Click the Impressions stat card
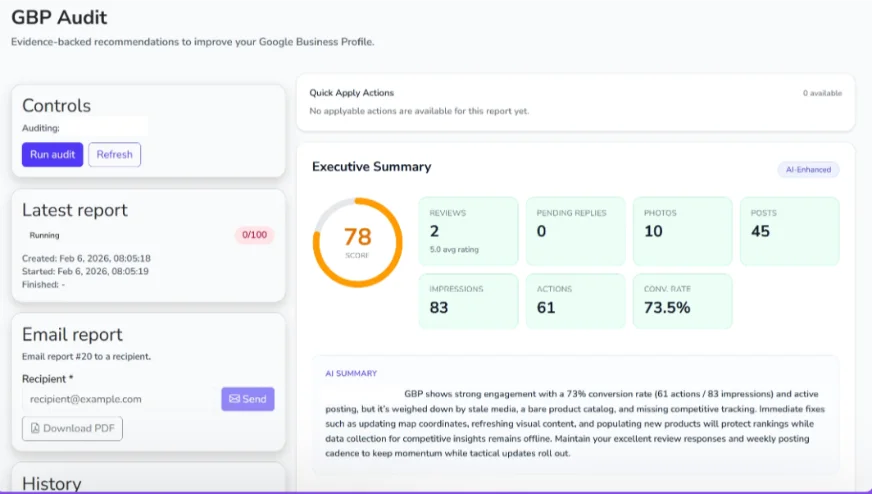The width and height of the screenshot is (872, 494). [468, 301]
